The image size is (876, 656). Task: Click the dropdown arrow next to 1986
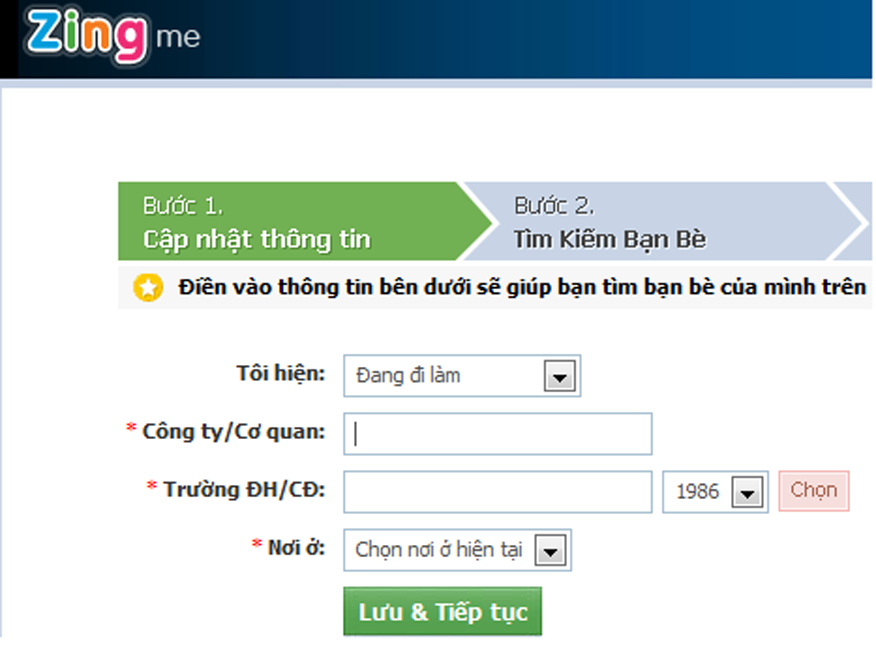[749, 491]
